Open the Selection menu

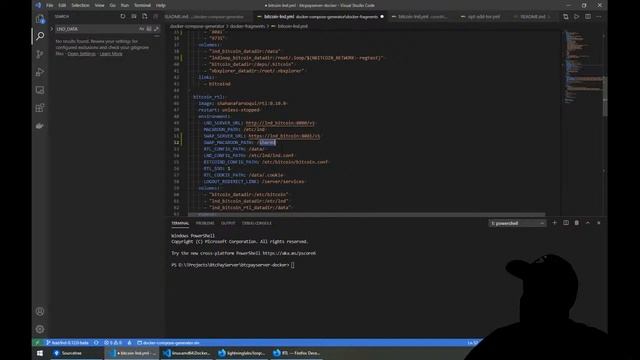tap(80, 5)
